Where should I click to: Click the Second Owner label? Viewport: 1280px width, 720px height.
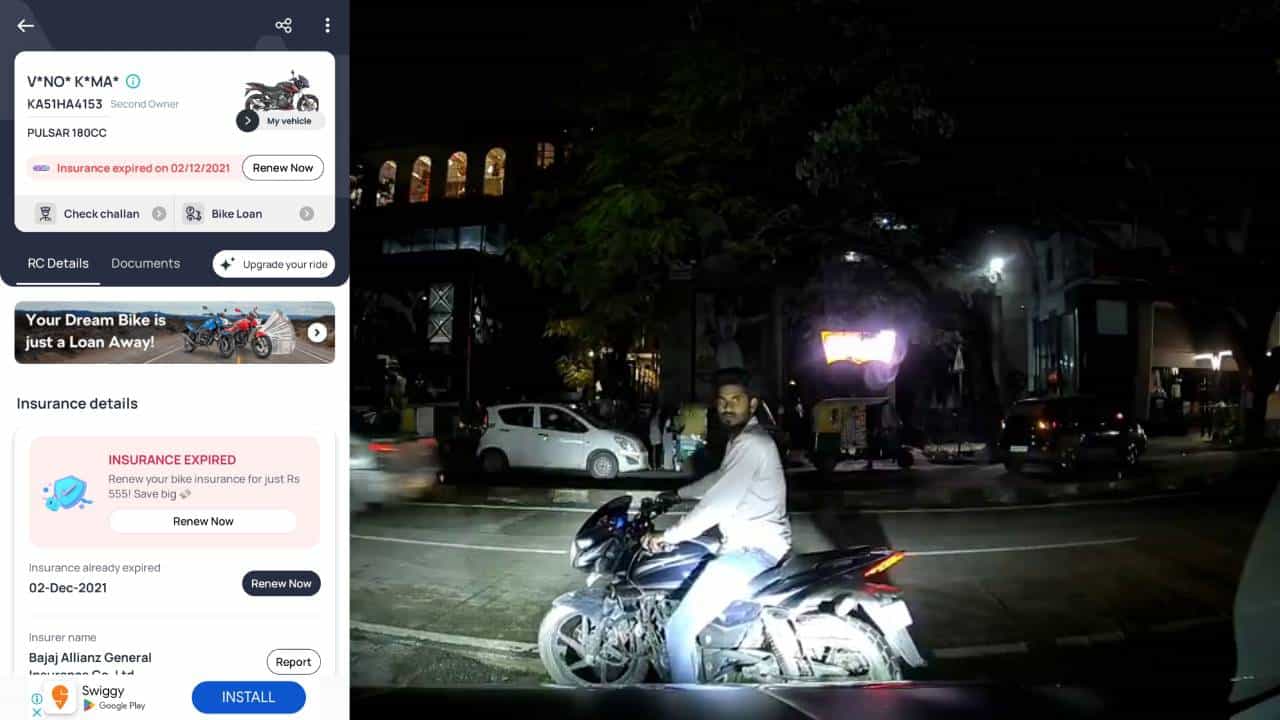145,104
